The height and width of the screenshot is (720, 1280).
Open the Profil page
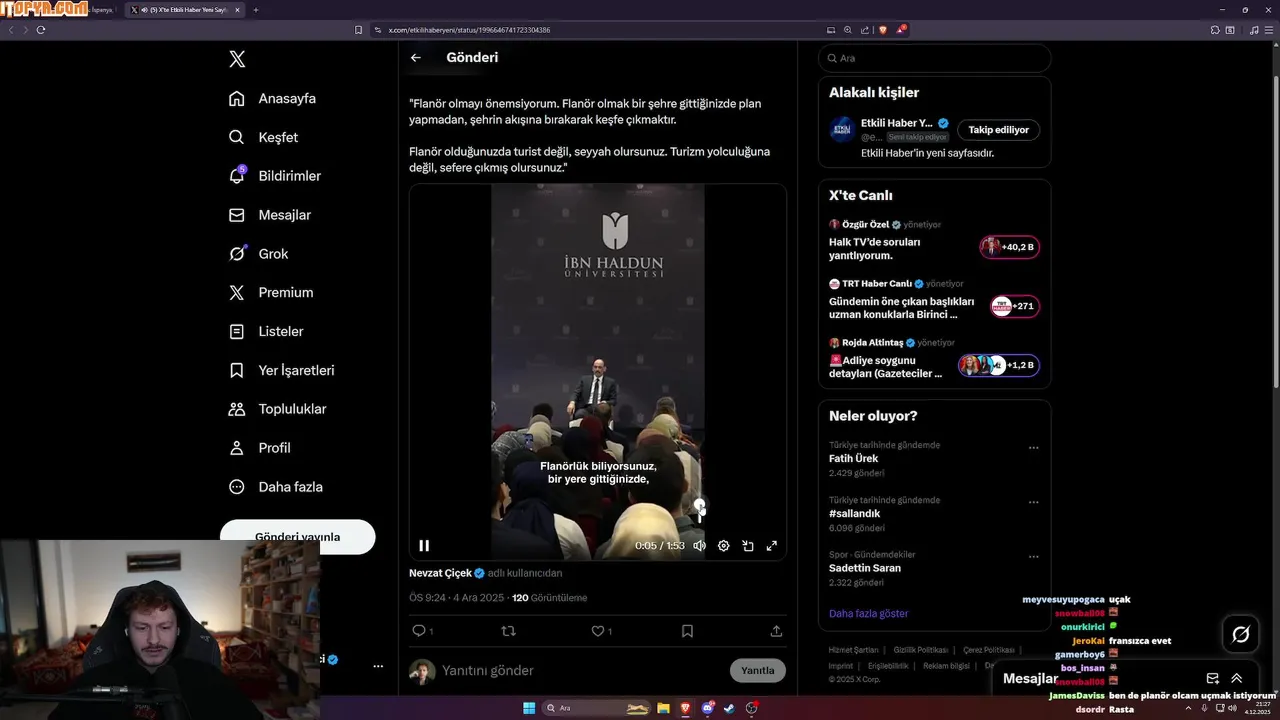pos(260,448)
